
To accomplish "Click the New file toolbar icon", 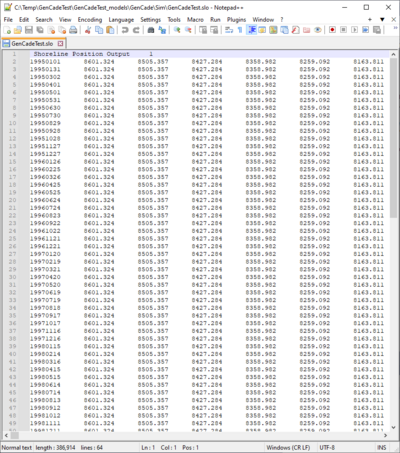I will [x=7, y=30].
